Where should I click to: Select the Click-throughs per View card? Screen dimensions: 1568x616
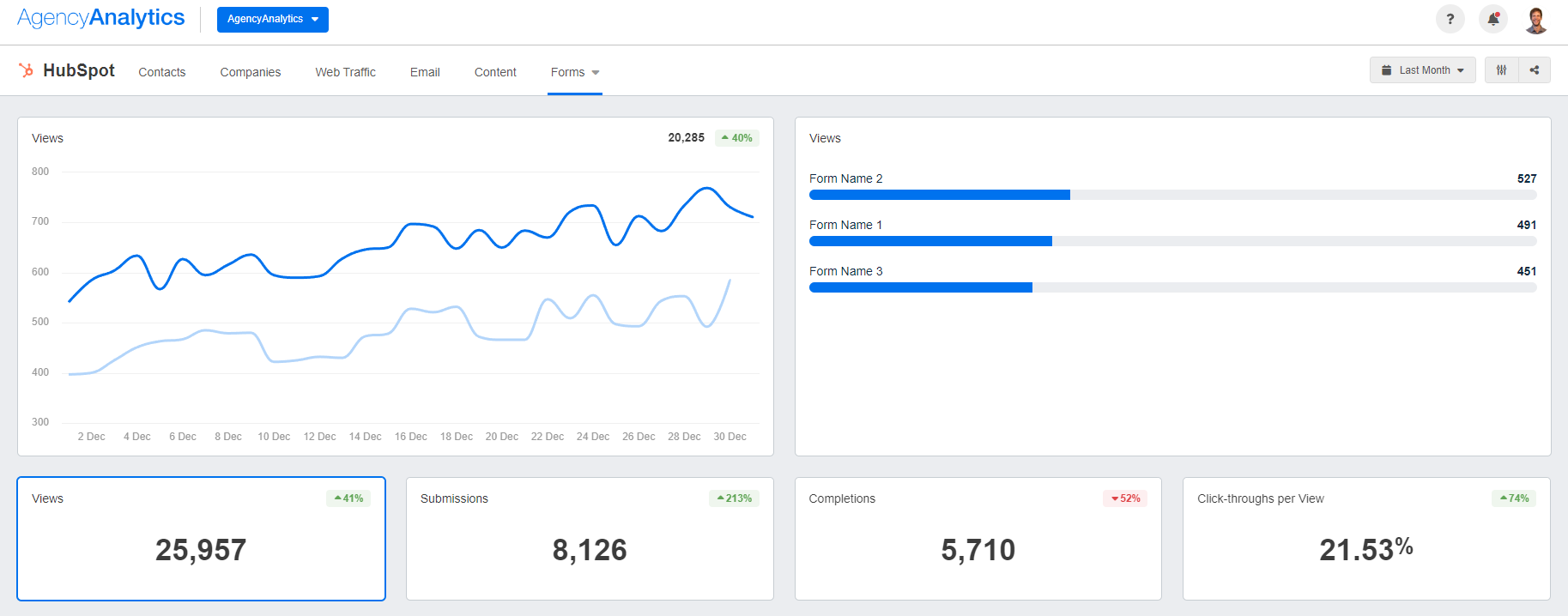coord(1366,539)
